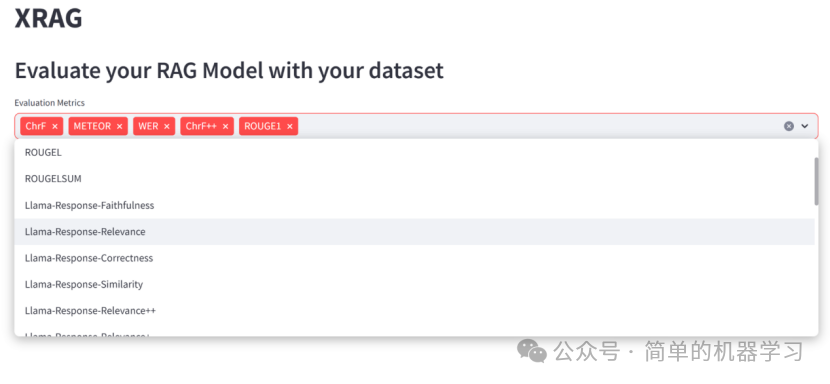Choose Llama-Response-Relevance metric
The height and width of the screenshot is (384, 830).
pyautogui.click(x=414, y=232)
